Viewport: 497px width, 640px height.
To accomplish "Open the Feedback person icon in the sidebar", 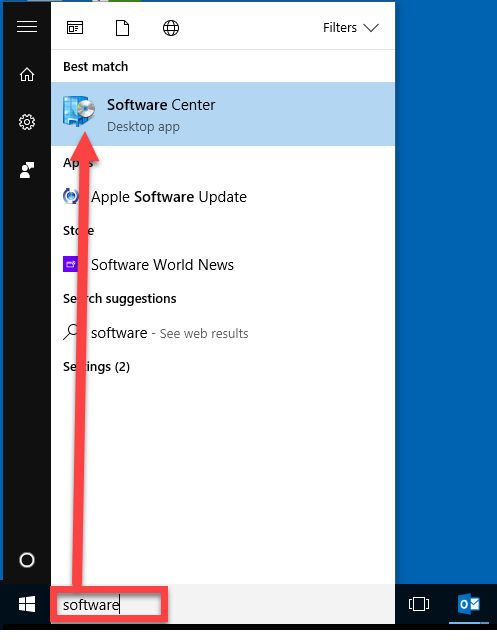I will (x=27, y=170).
